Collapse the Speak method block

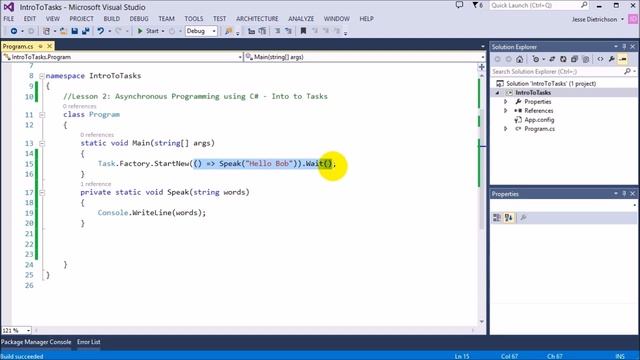click(42, 192)
